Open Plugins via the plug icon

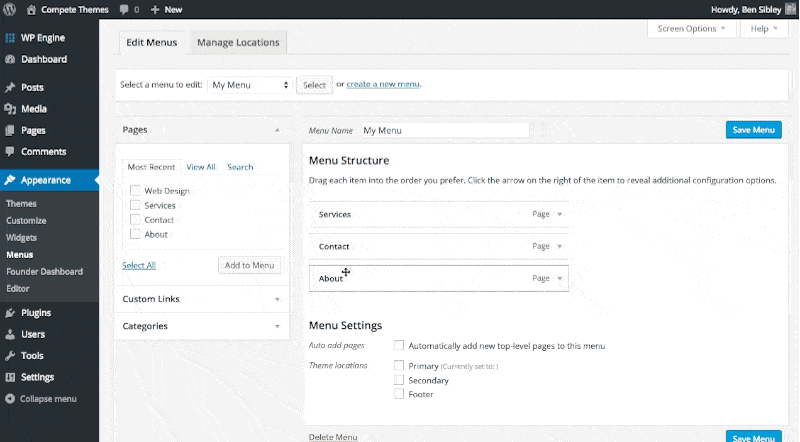coord(10,313)
